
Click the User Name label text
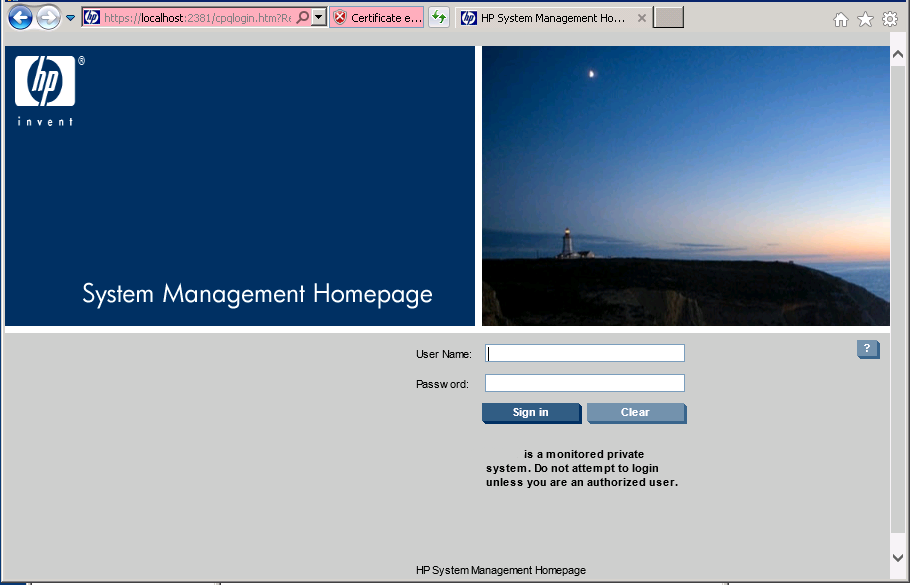click(x=444, y=354)
